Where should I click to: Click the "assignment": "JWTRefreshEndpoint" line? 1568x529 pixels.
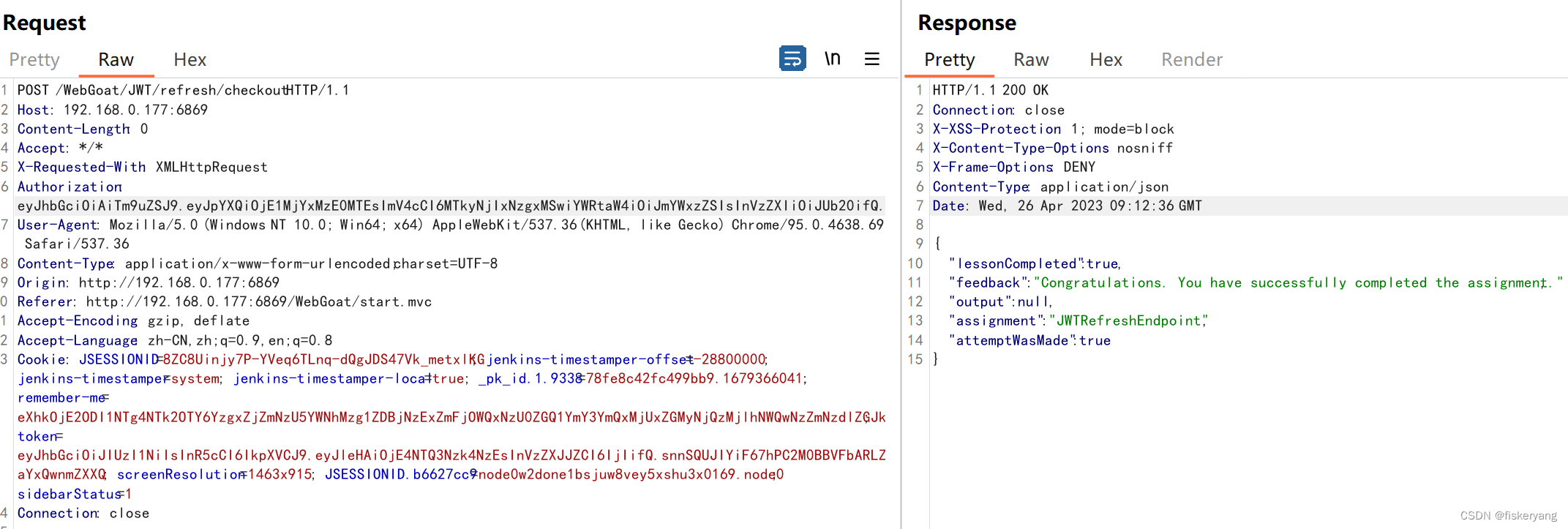(x=1078, y=320)
